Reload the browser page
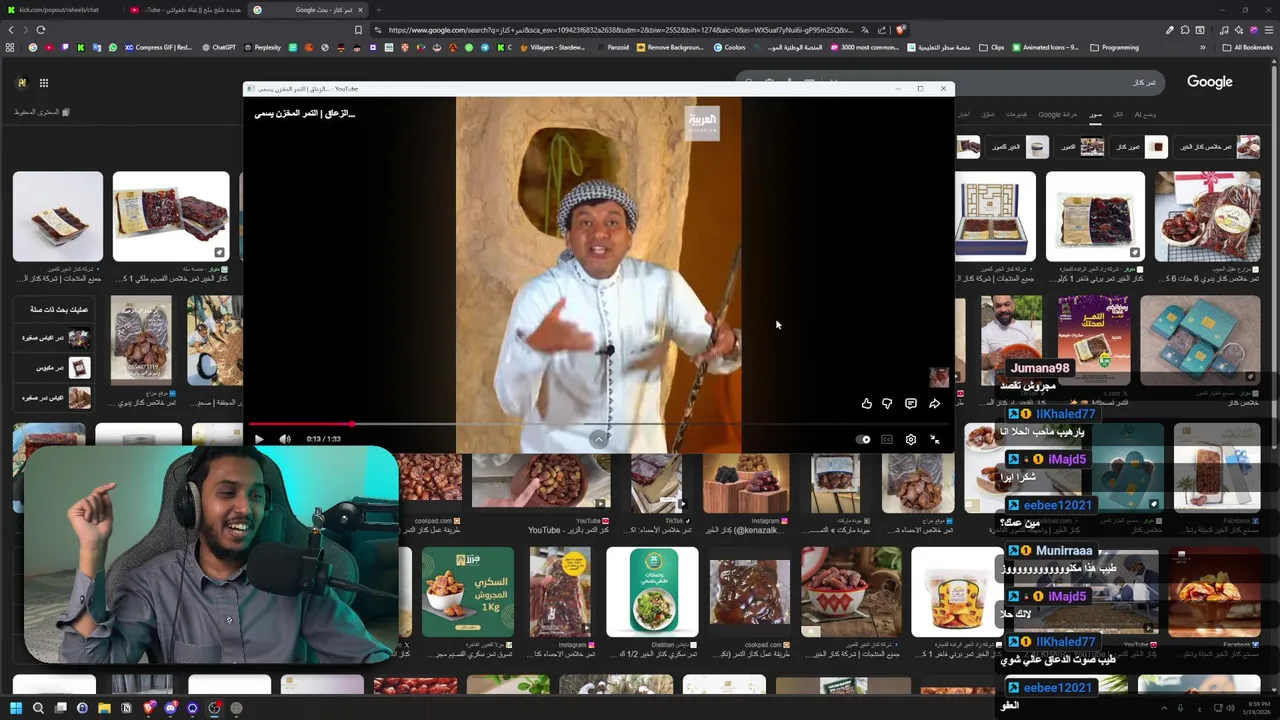 (x=40, y=30)
